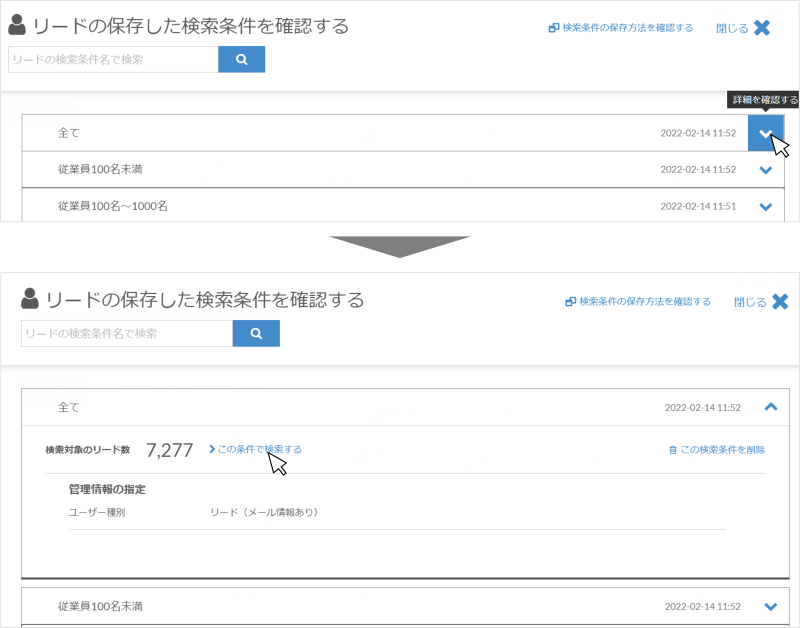Viewport: 800px width, 628px height.
Task: Close upper panel with the X icon
Action: 762,28
